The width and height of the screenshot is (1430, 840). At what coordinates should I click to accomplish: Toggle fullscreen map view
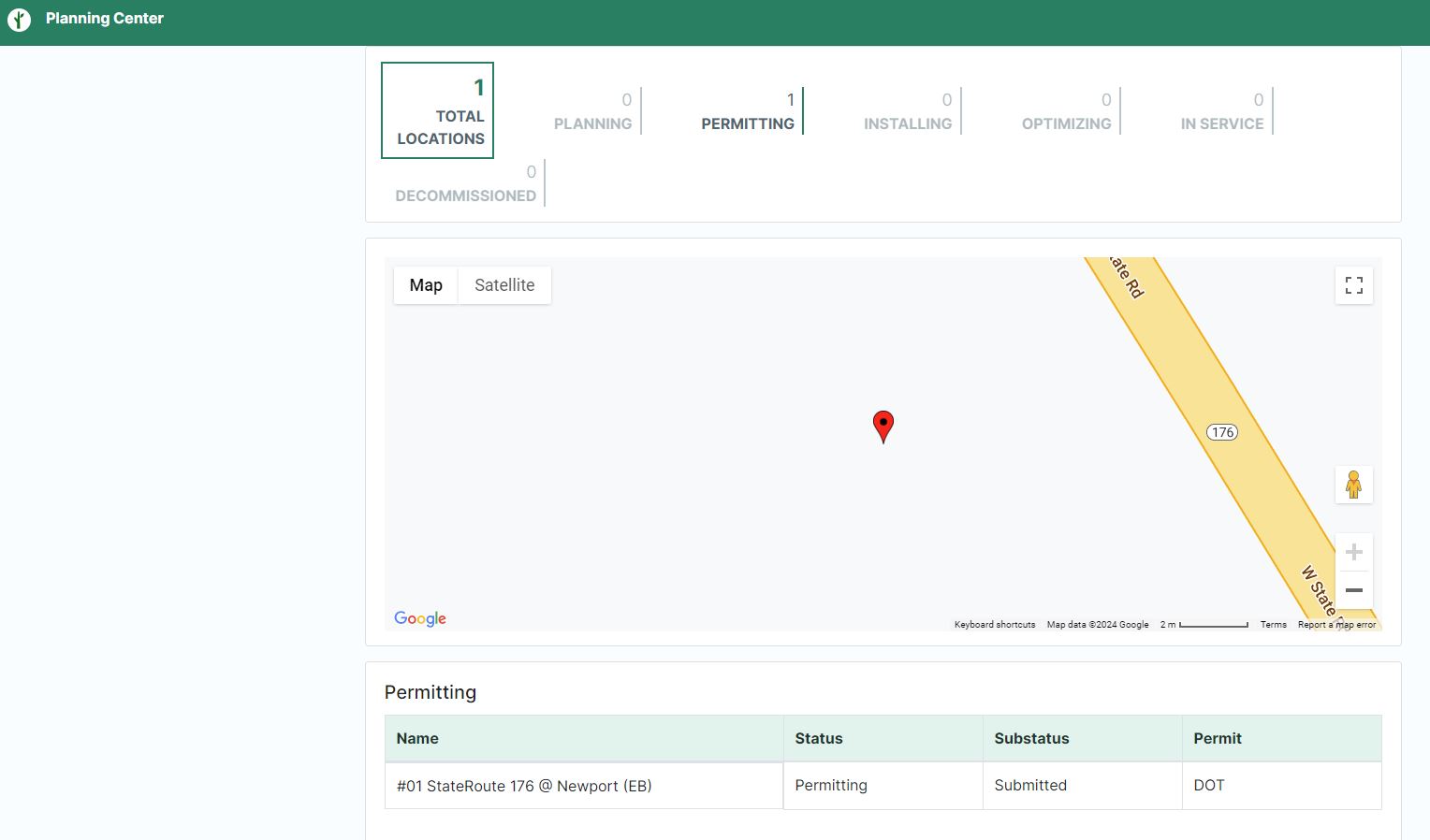pyautogui.click(x=1353, y=285)
